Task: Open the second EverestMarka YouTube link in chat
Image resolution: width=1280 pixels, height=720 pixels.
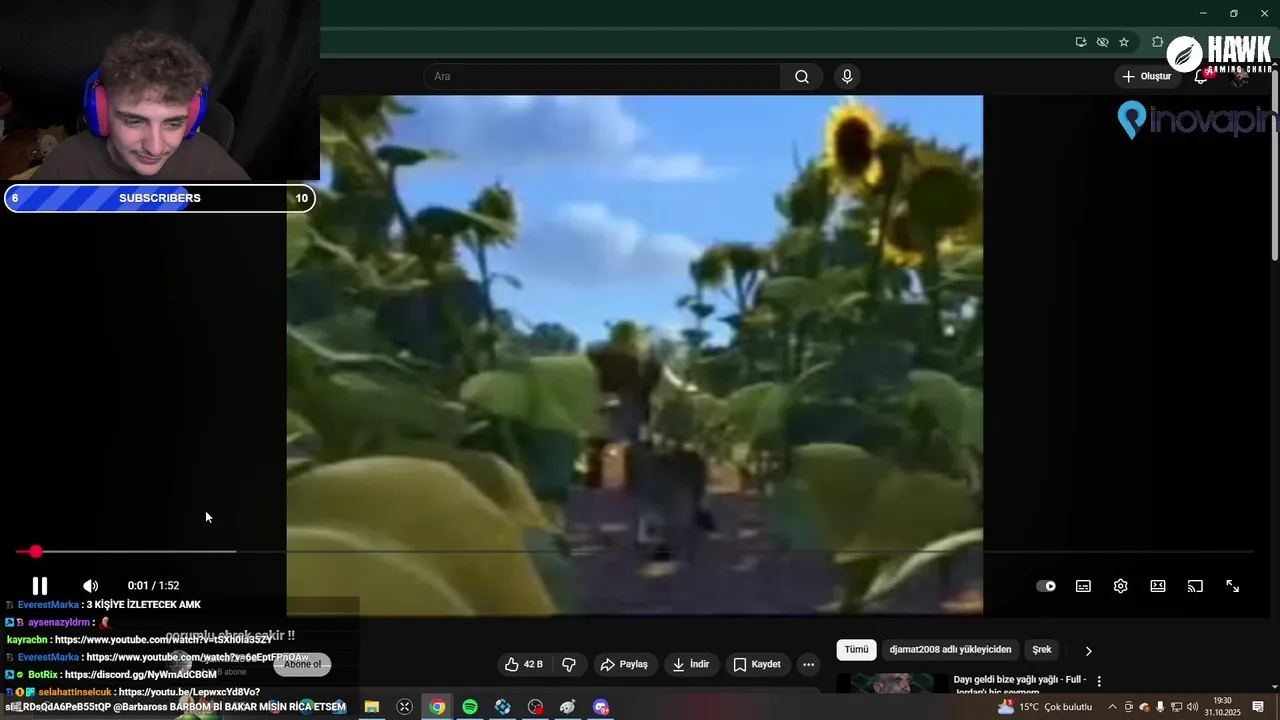Action: (x=197, y=657)
